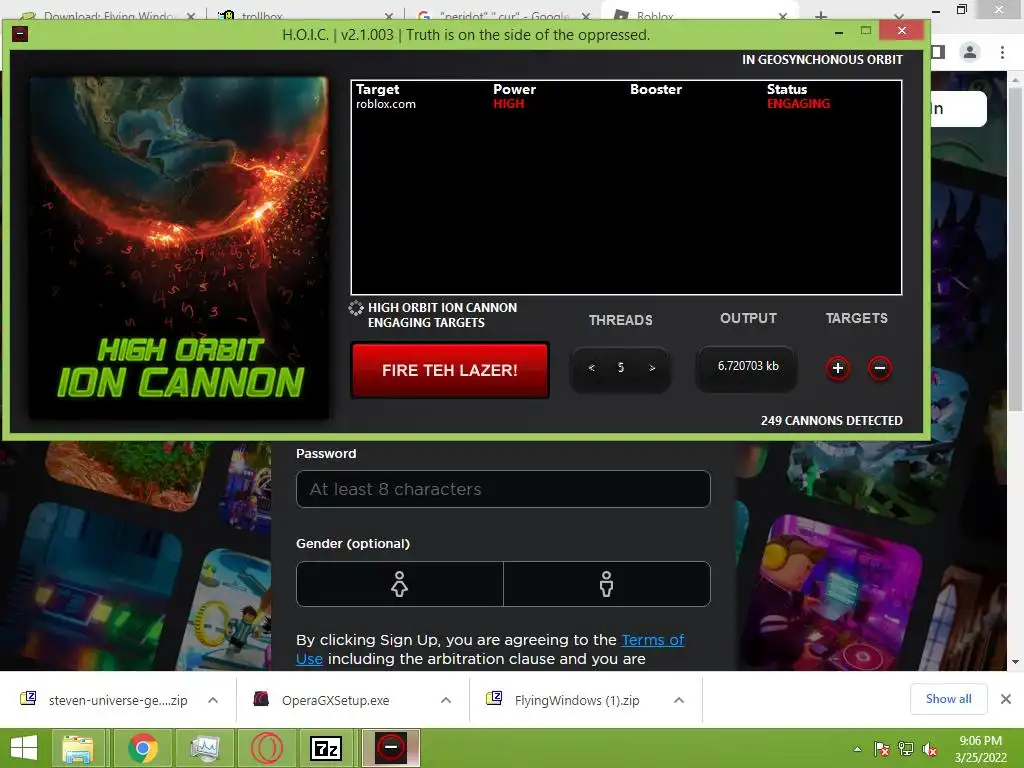Click the Chrome tab search chevron

(x=899, y=16)
